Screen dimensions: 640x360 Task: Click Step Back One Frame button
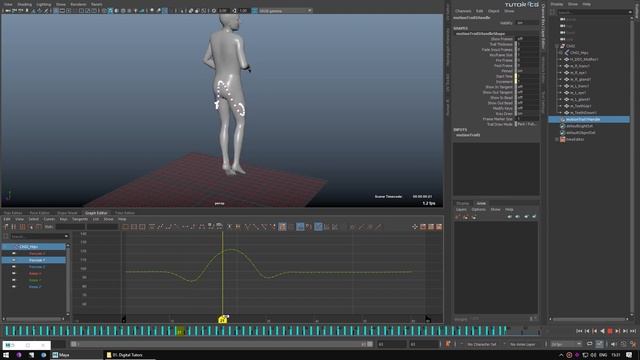(x=587, y=331)
